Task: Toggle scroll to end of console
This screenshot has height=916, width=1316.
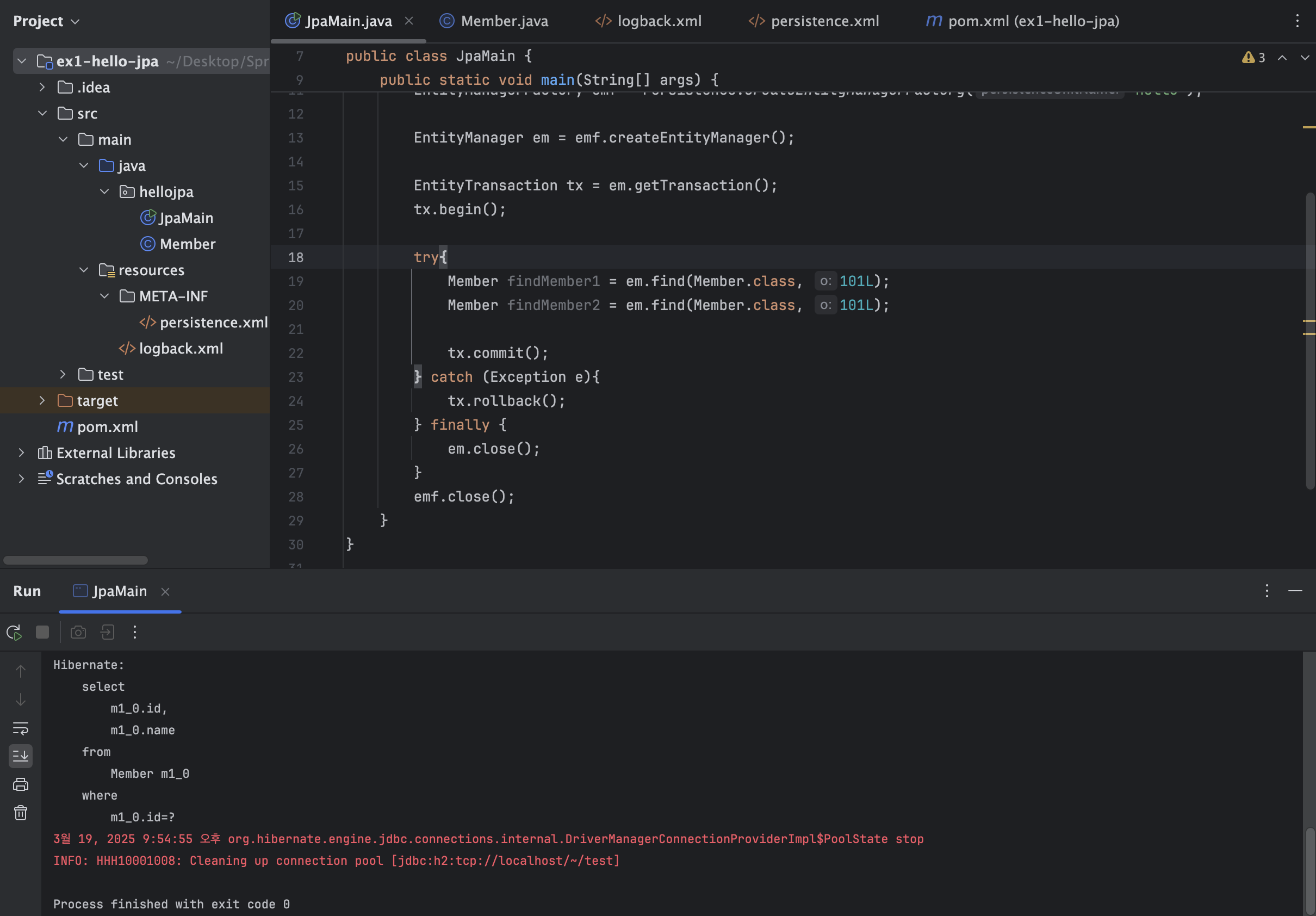Action: 21,756
